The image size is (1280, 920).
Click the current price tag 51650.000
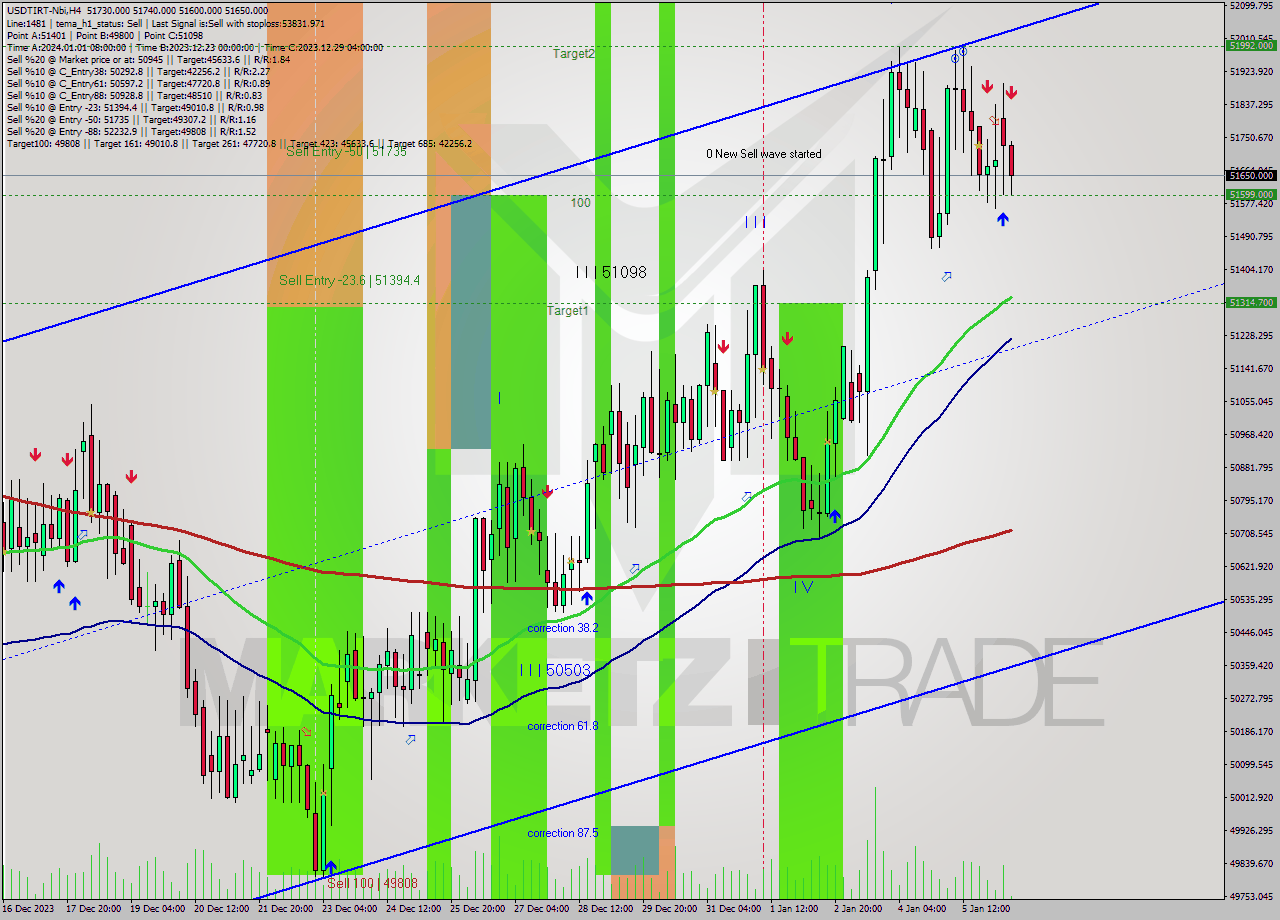tap(1251, 175)
